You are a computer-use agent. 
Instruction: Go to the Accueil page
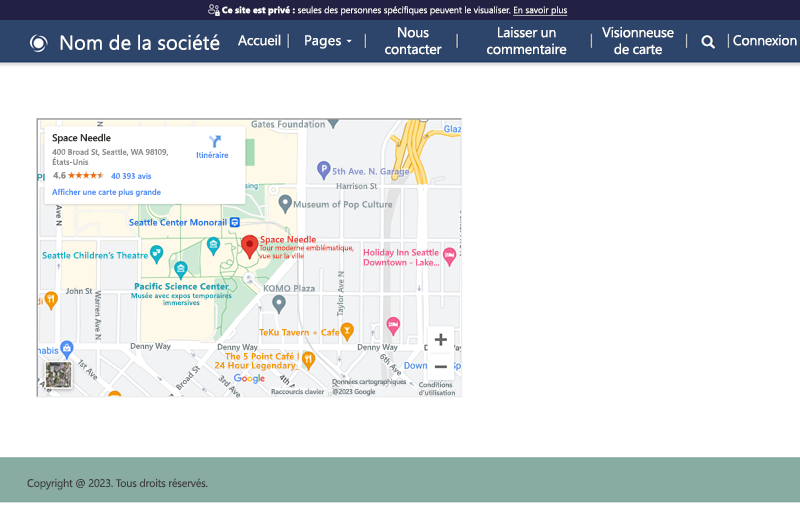tap(259, 41)
